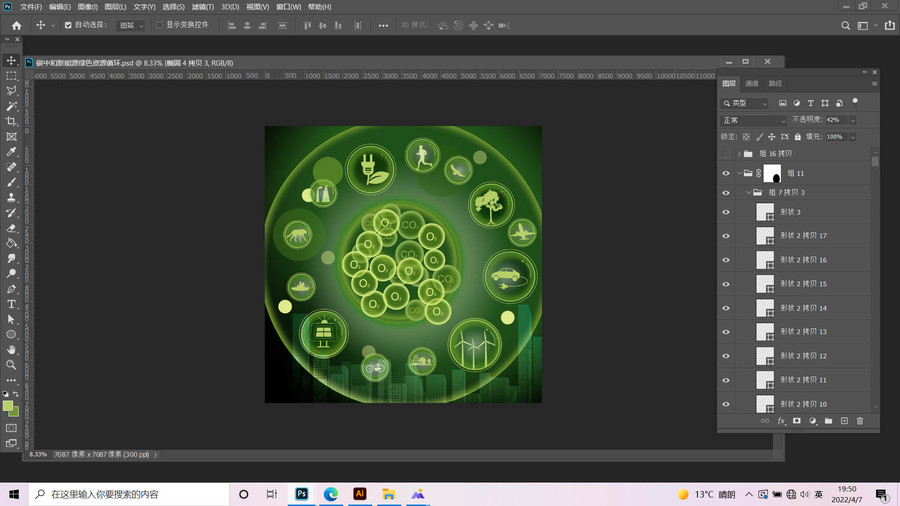Select the Lasso tool
The height and width of the screenshot is (506, 900).
point(11,91)
